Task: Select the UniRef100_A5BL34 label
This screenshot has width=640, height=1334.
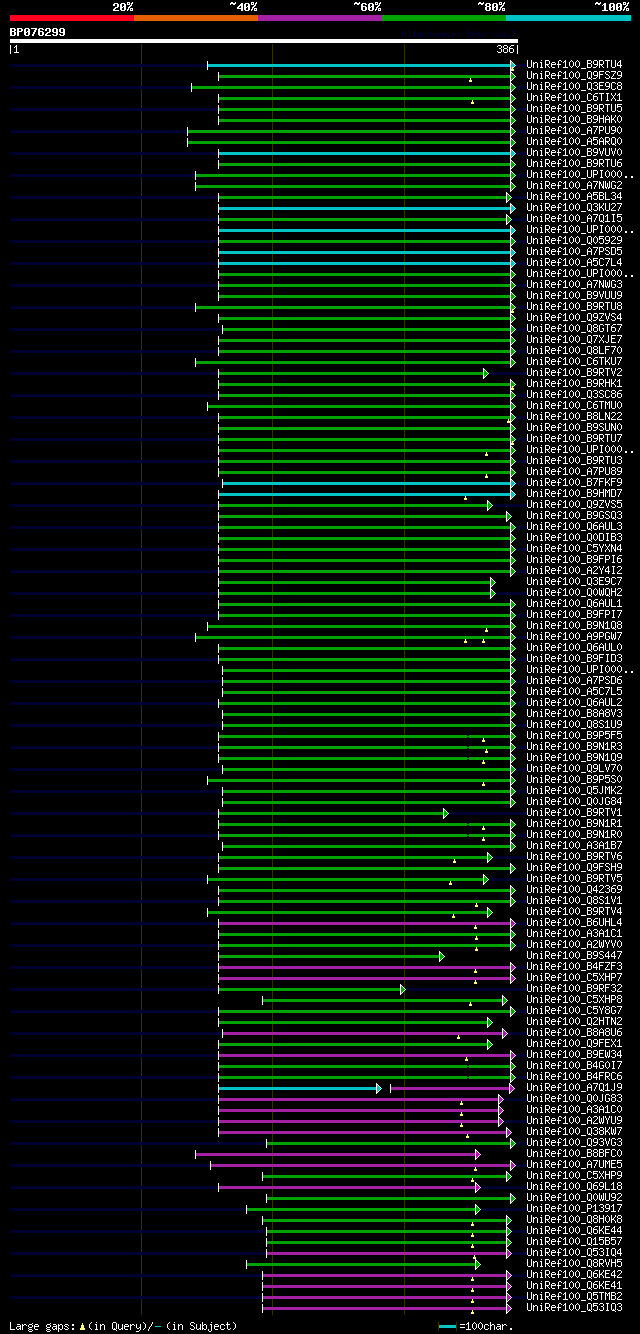Action: [x=574, y=197]
